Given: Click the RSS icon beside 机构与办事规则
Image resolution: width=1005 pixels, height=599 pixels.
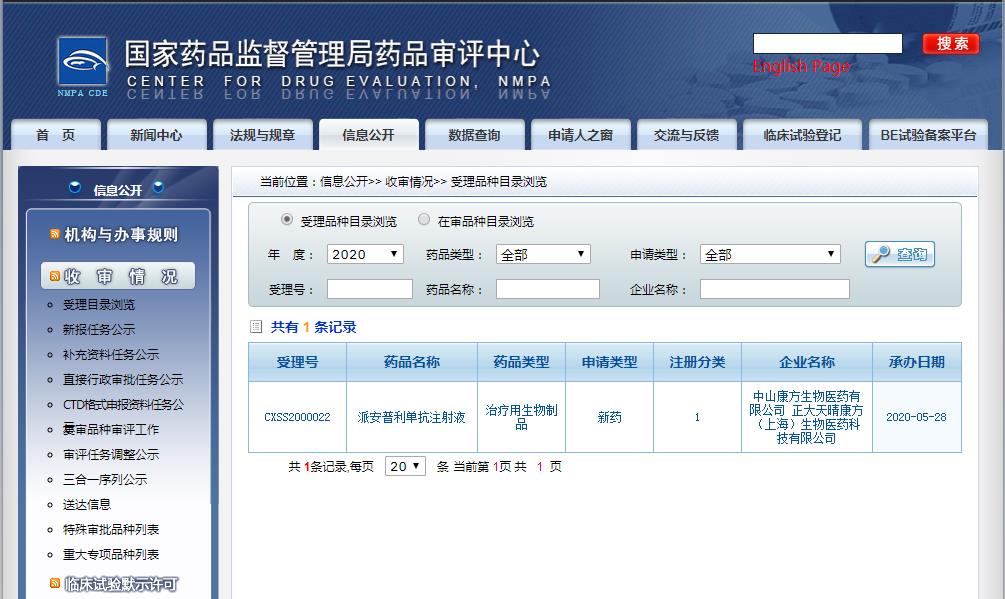Looking at the screenshot, I should tap(54, 235).
